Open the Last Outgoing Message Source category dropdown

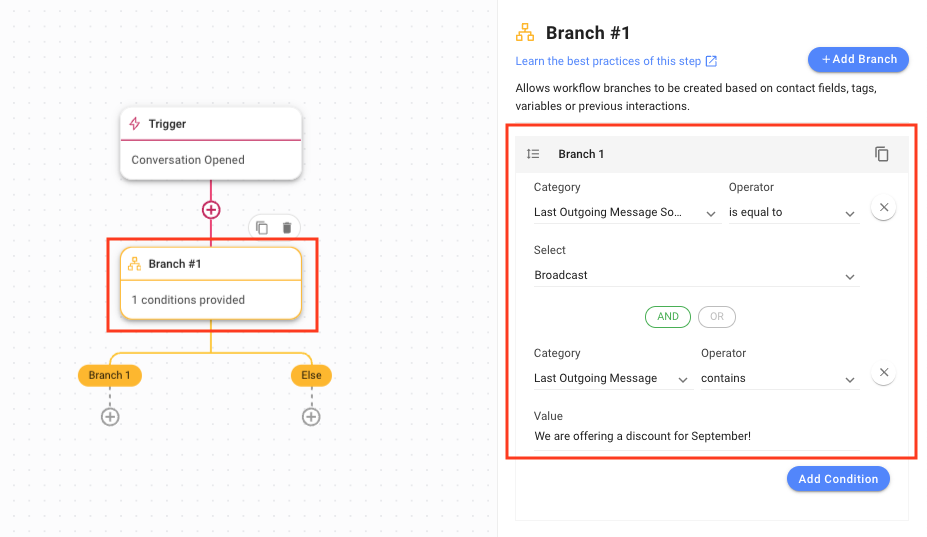[626, 213]
